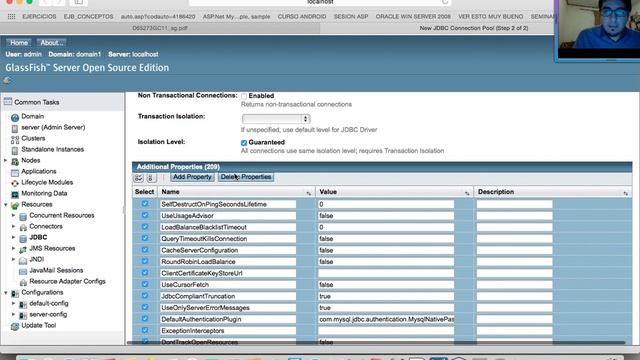Image resolution: width=640 pixels, height=360 pixels.
Task: Click the server-config icon
Action: click(23, 316)
